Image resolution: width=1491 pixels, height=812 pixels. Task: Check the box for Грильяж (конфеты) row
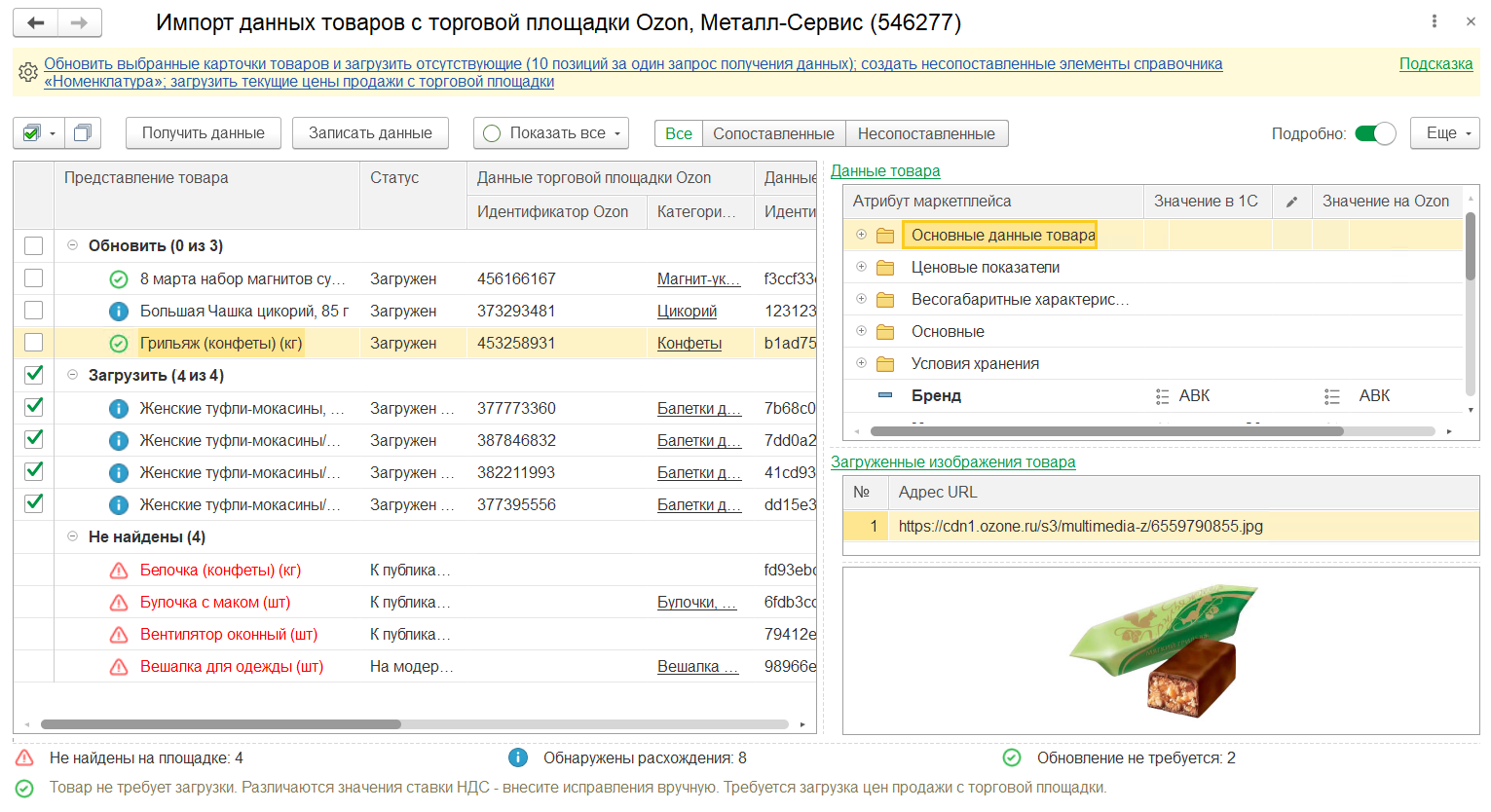(x=34, y=343)
